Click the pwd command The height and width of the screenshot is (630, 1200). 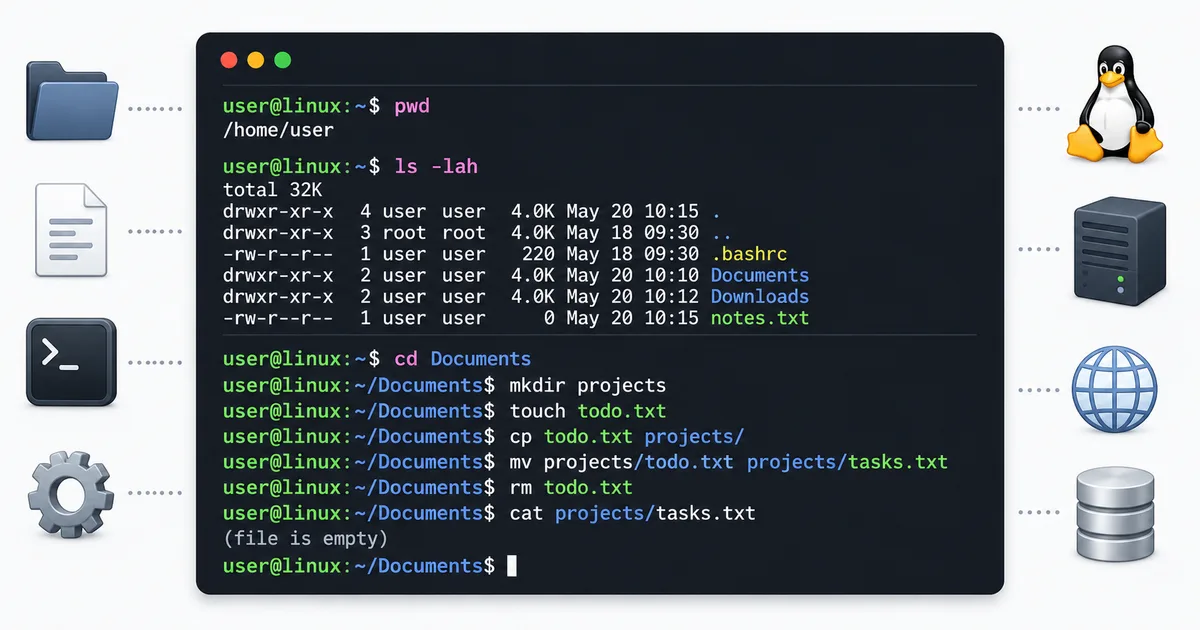point(412,106)
